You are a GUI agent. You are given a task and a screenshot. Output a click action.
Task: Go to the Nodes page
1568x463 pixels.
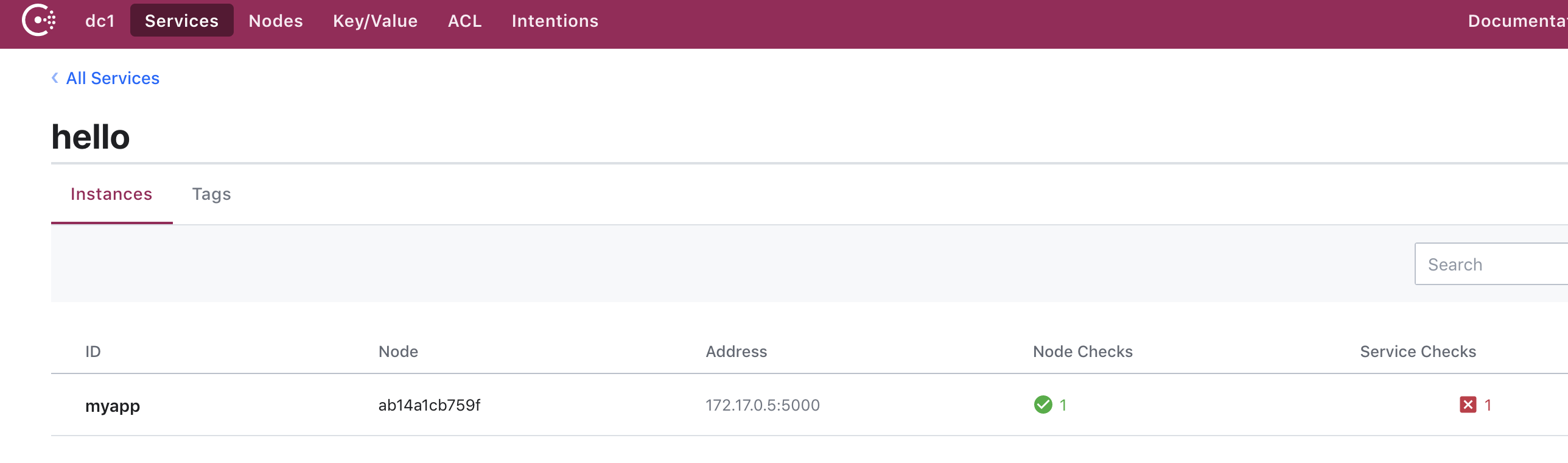(x=276, y=21)
